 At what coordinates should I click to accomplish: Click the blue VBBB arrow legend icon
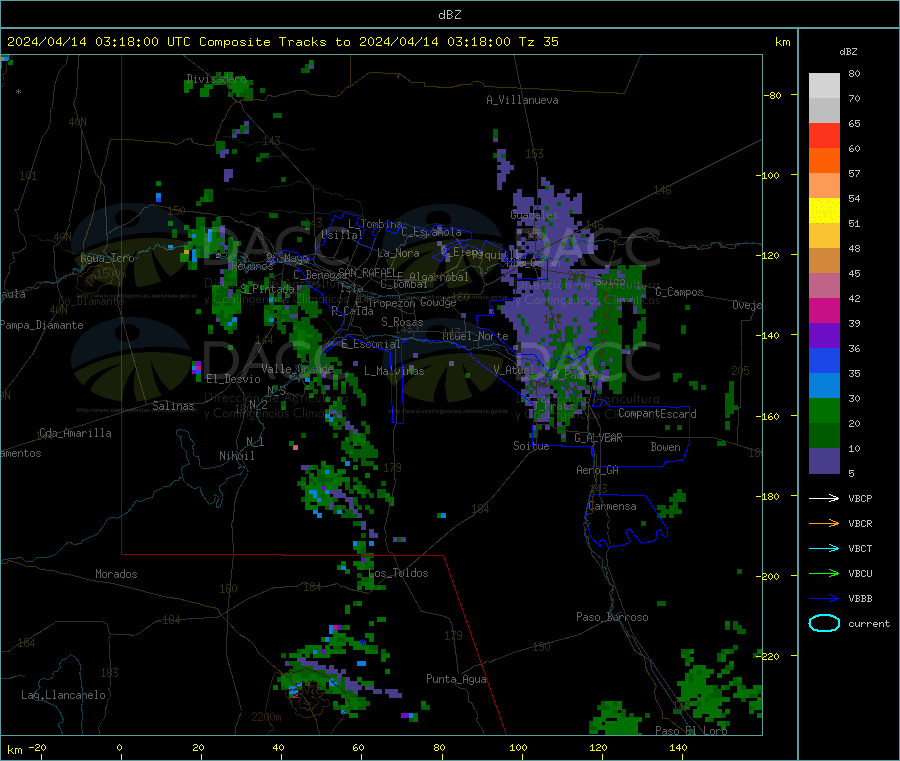824,598
